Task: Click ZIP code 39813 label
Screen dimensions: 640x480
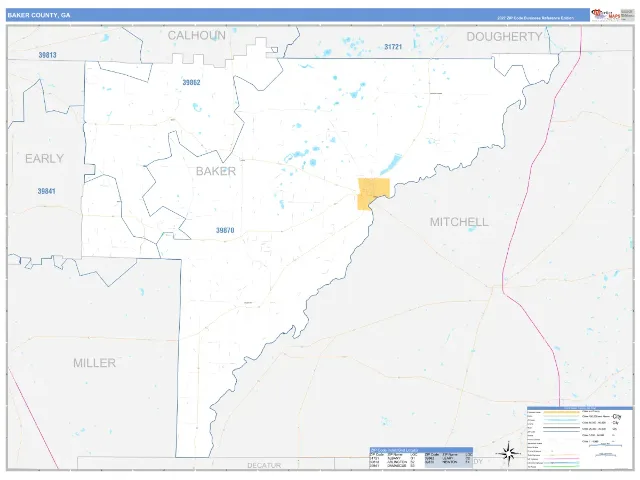Action: click(47, 55)
